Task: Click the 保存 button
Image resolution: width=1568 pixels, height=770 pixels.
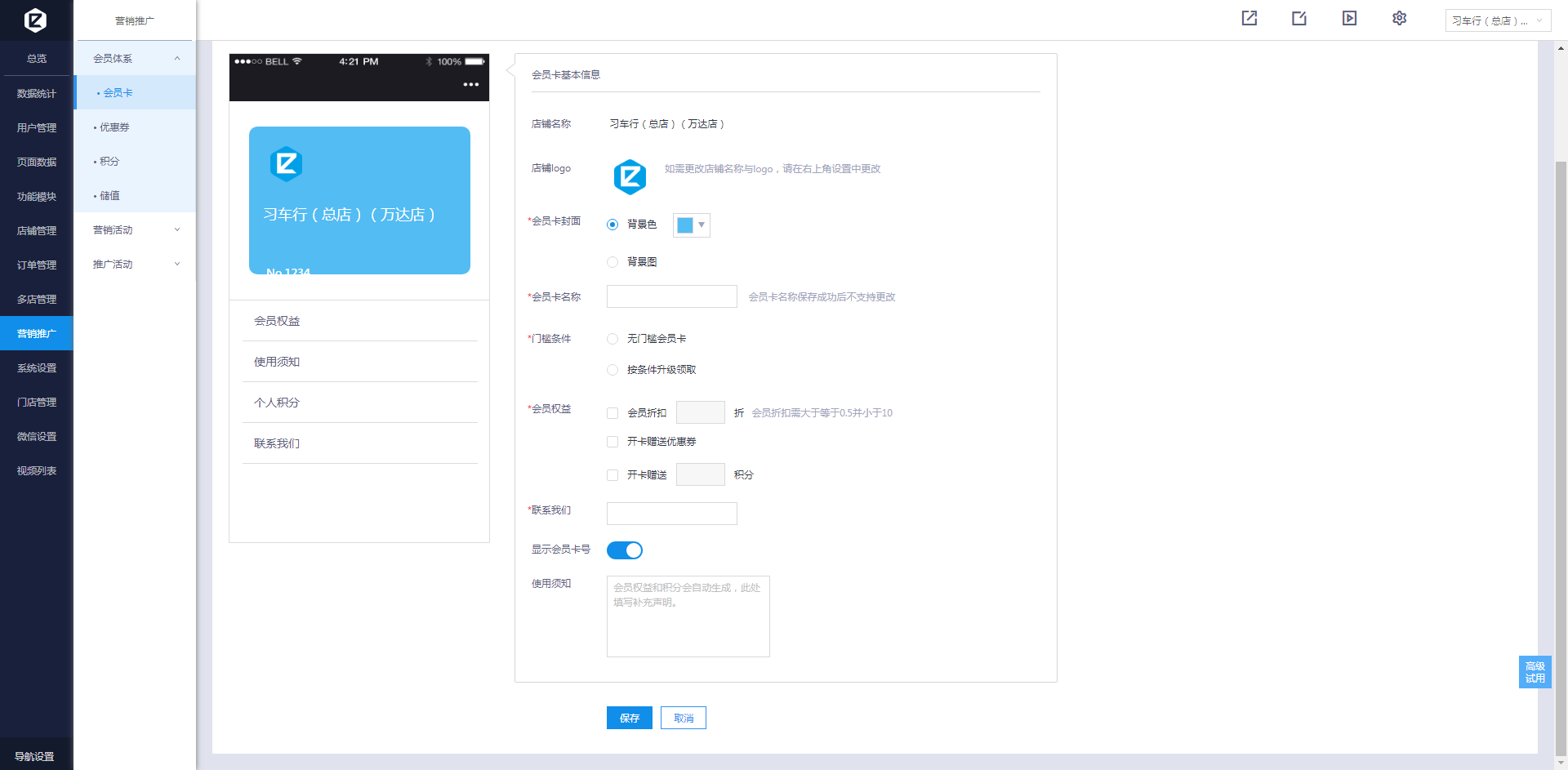Action: (629, 718)
